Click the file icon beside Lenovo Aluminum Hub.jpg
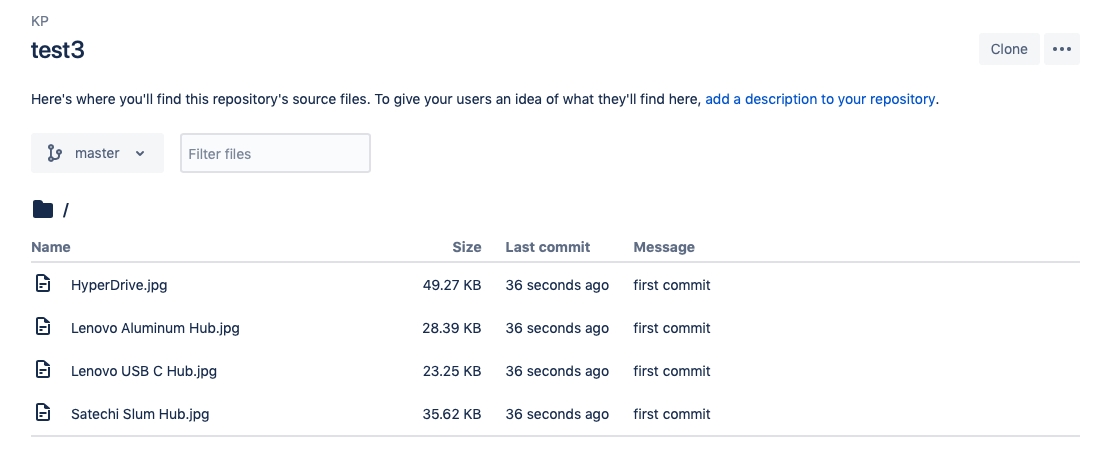Image resolution: width=1107 pixels, height=472 pixels. 43,328
